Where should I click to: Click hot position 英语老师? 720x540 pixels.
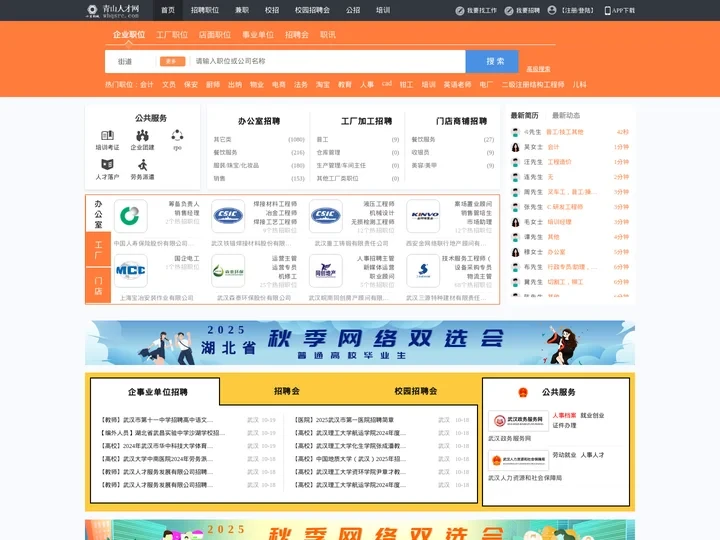click(457, 84)
